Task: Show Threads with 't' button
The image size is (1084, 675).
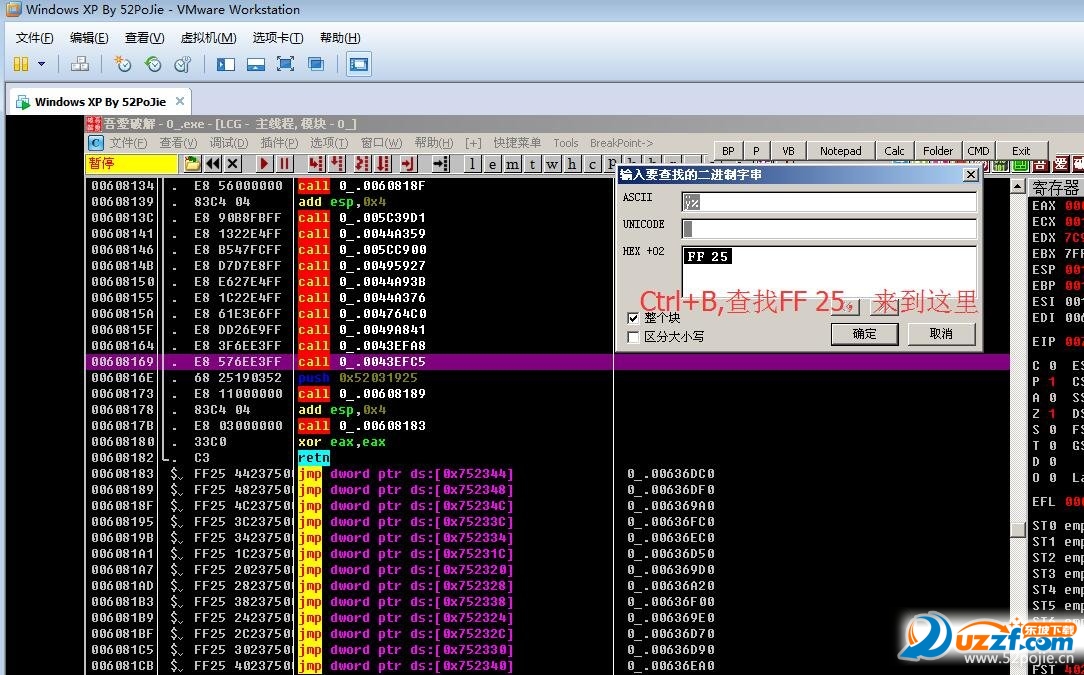Action: pyautogui.click(x=532, y=165)
